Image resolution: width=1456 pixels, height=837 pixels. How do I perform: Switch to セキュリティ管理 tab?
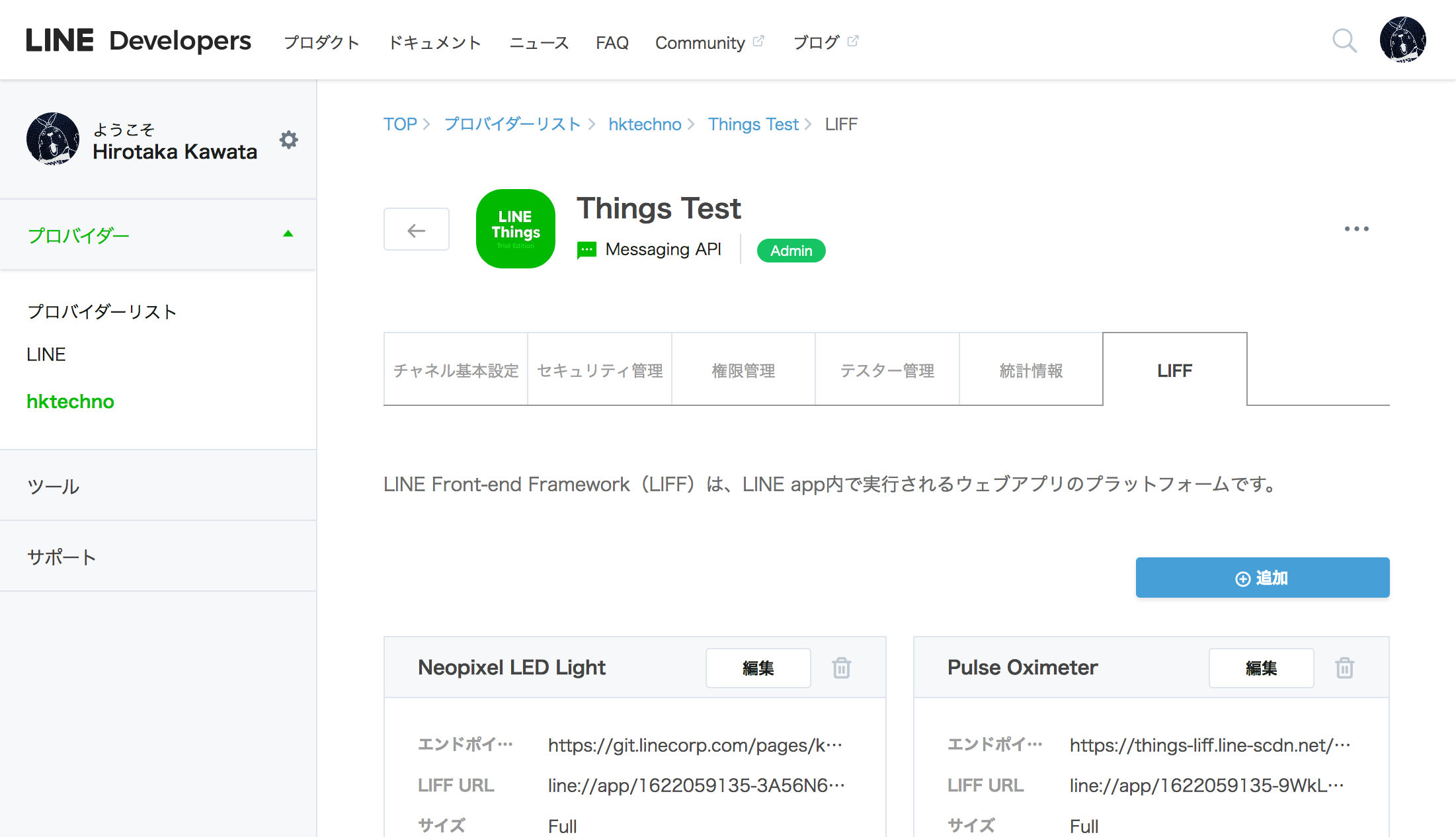pos(600,370)
